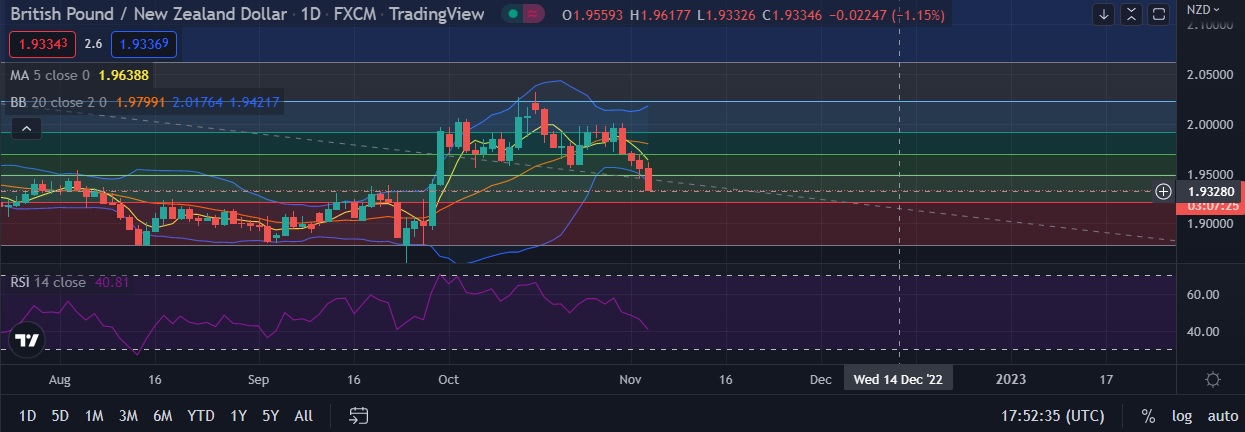Click the MA value 1.96388
Image resolution: width=1245 pixels, height=432 pixels.
[125, 75]
